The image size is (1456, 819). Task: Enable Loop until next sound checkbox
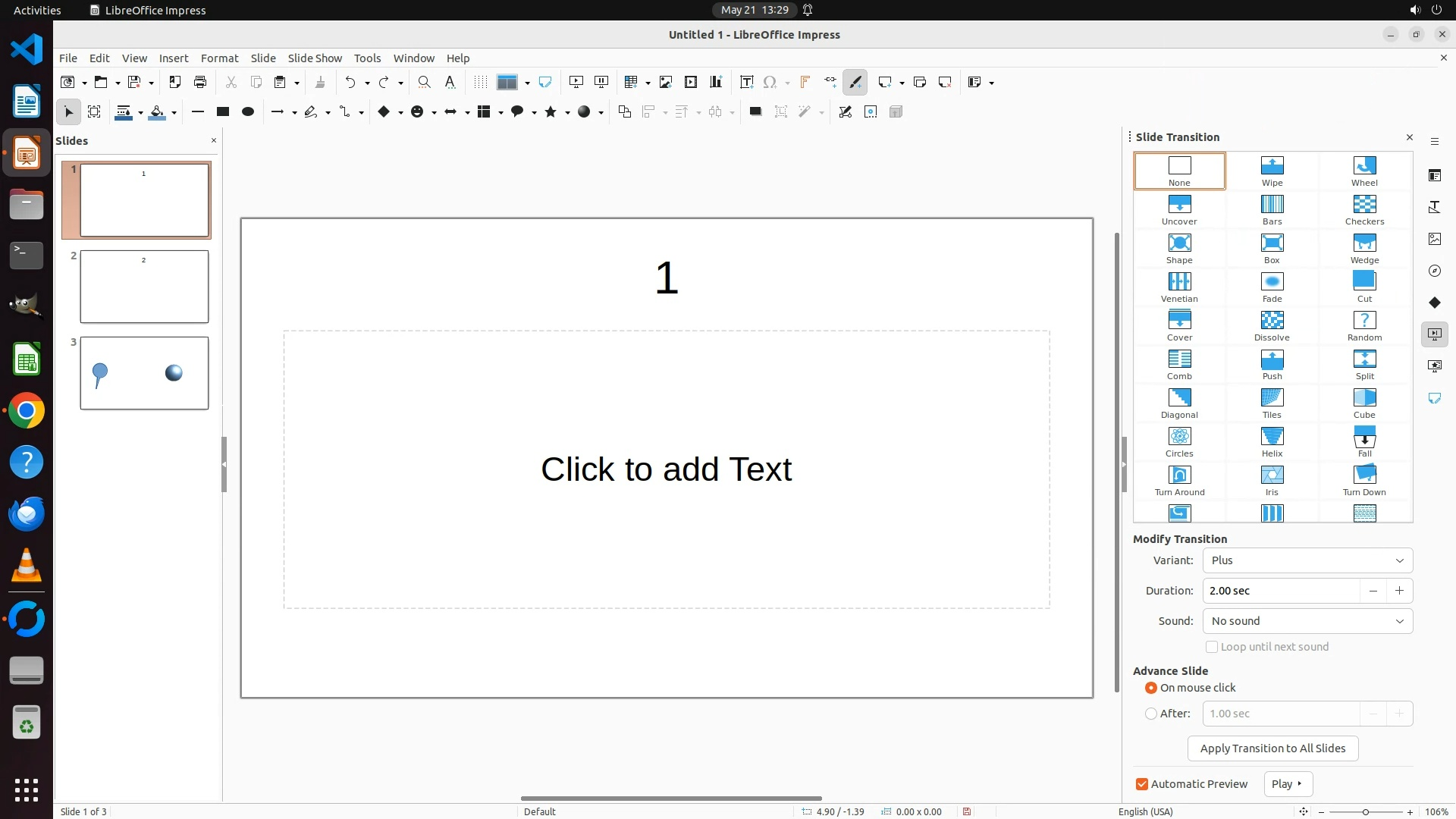(x=1212, y=647)
